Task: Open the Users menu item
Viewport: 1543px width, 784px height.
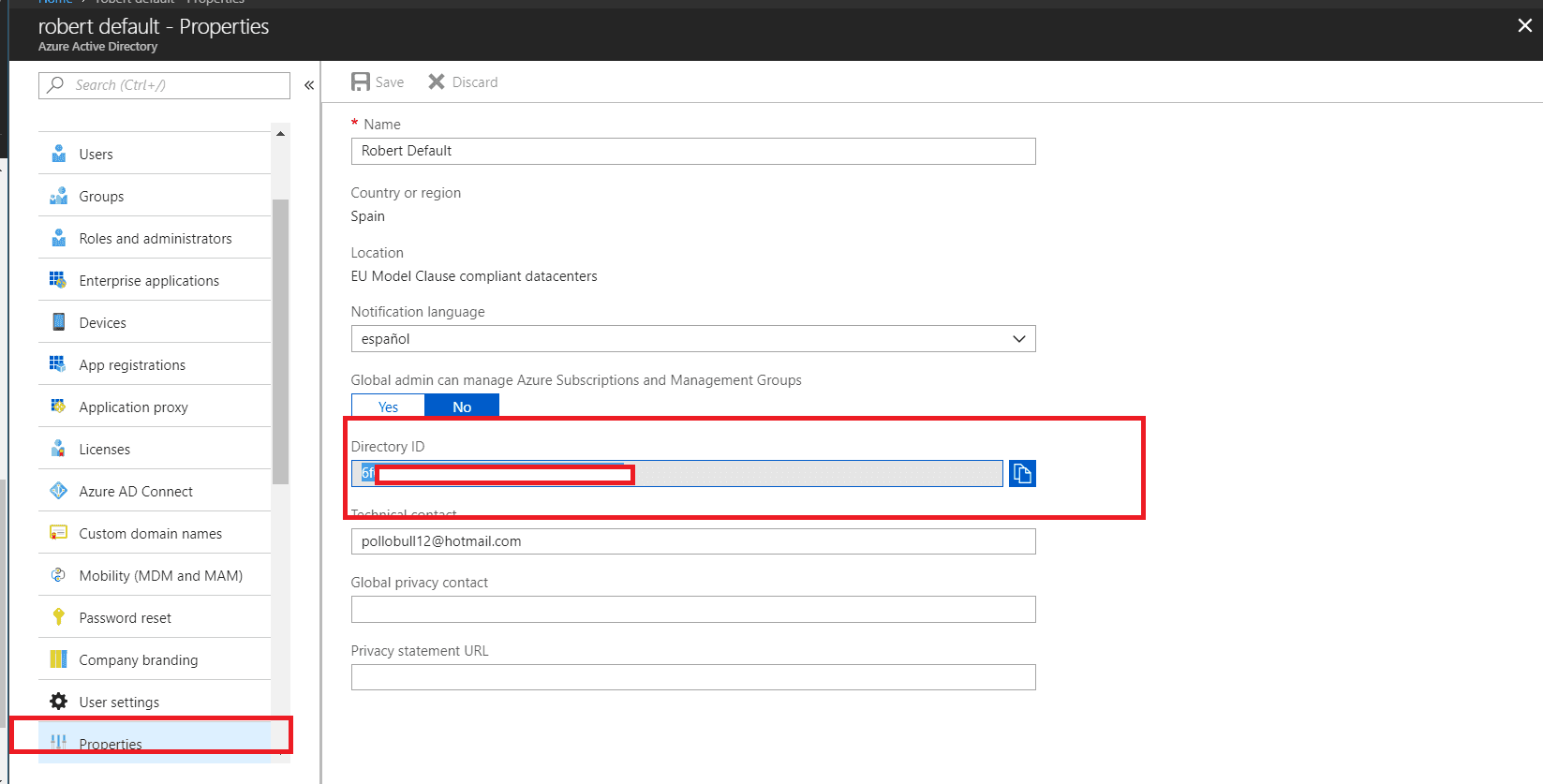Action: [x=155, y=154]
